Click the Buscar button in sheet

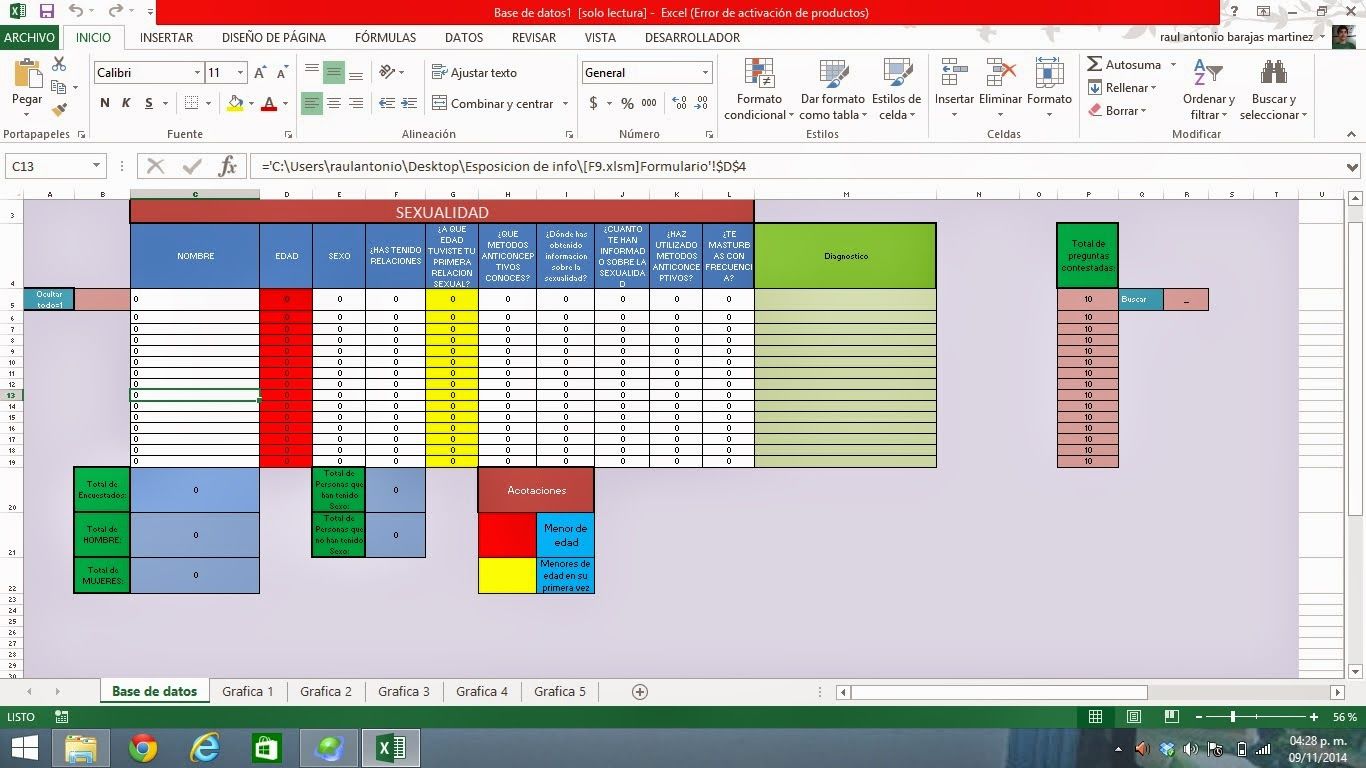(x=1140, y=299)
